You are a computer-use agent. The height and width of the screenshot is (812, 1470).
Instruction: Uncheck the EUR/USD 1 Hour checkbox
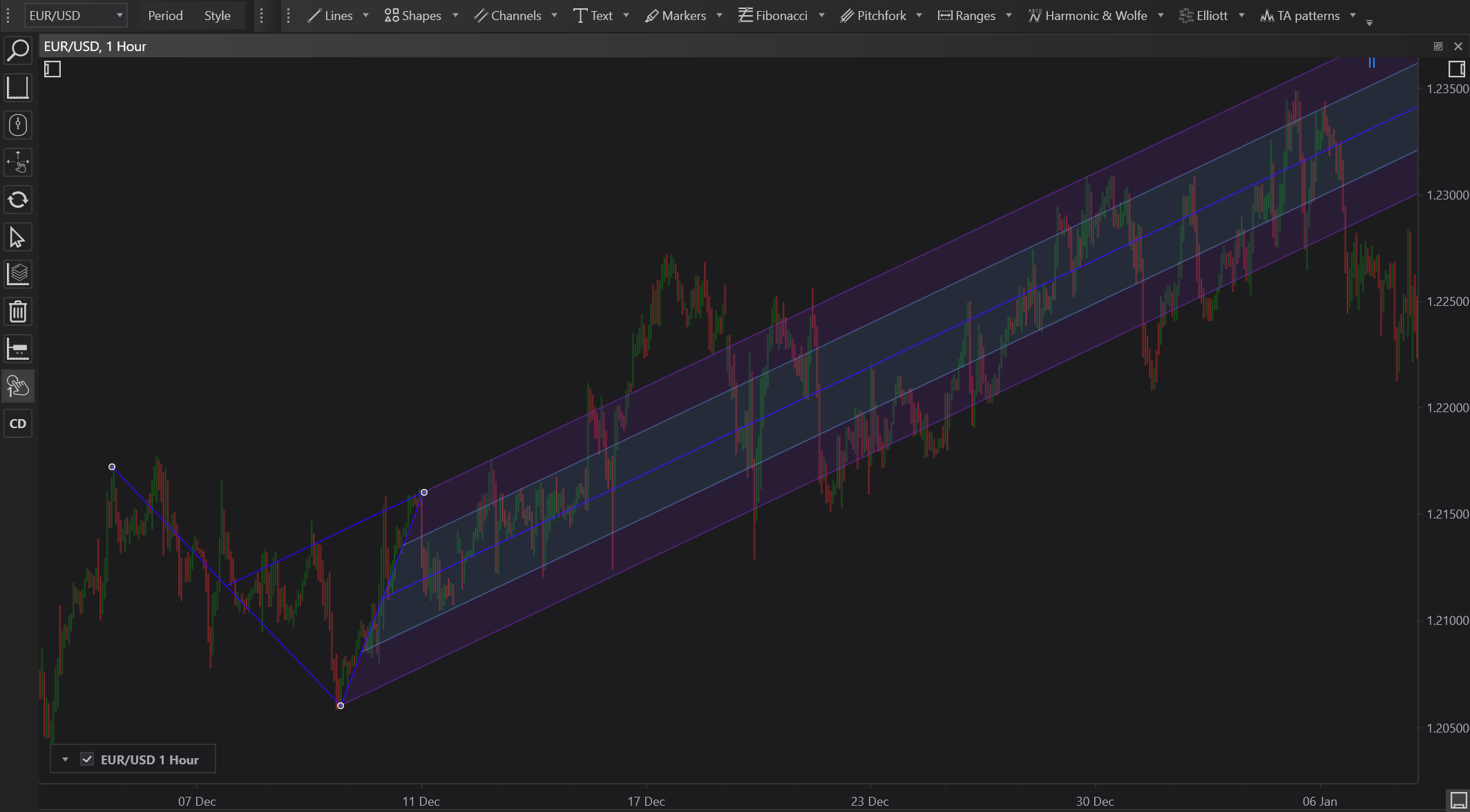click(x=87, y=760)
